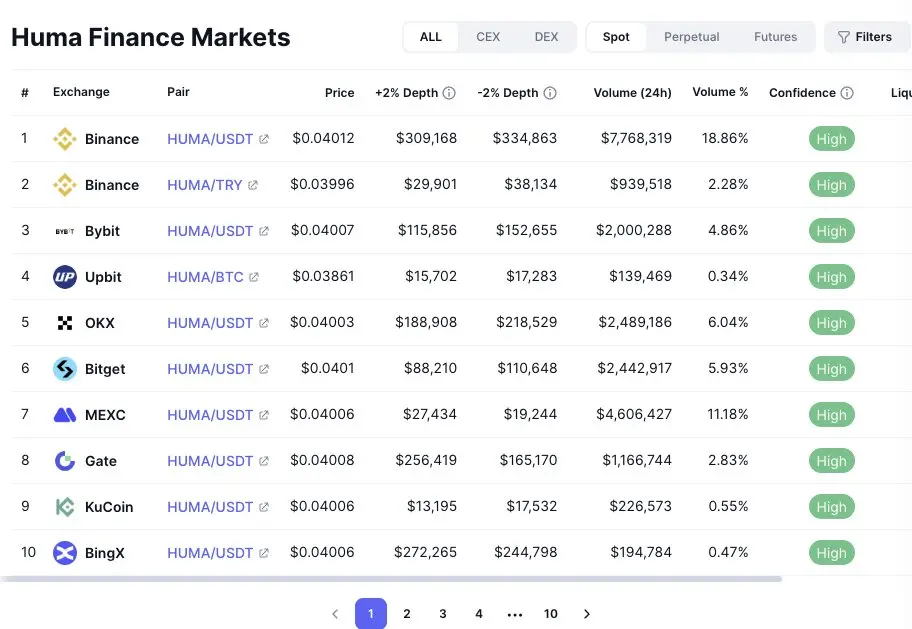Click the funnel icon in Filters button
912x629 pixels.
(843, 37)
